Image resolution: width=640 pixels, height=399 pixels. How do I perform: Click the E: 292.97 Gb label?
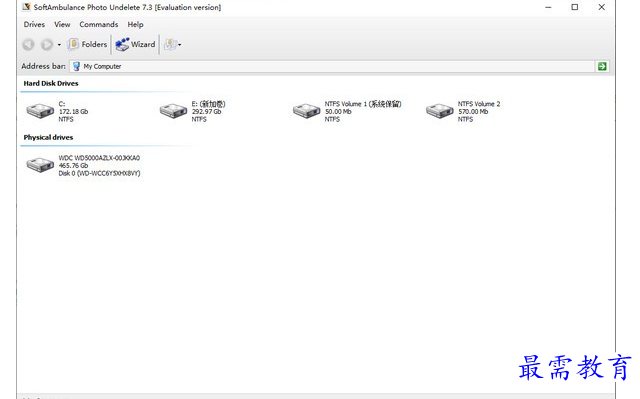[209, 111]
